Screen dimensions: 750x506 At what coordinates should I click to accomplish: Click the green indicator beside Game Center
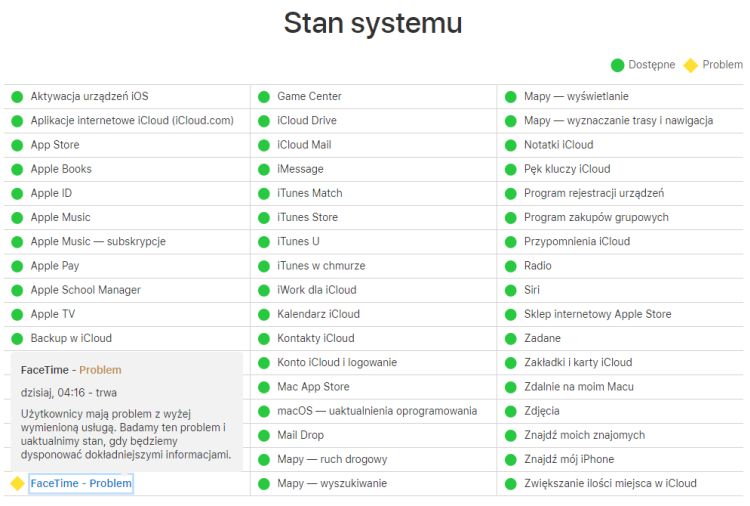click(264, 97)
